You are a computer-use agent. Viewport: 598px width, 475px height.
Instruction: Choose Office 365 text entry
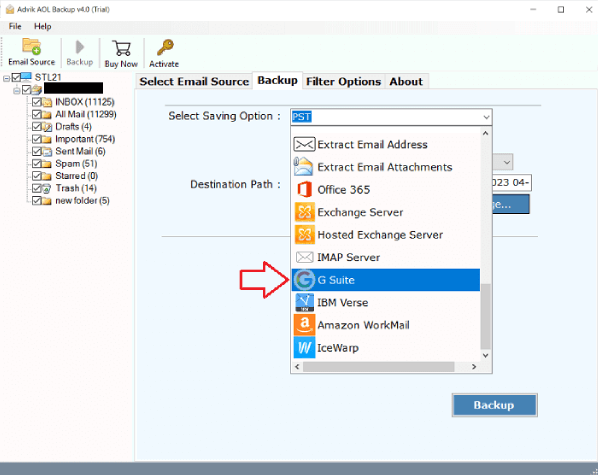tap(344, 190)
